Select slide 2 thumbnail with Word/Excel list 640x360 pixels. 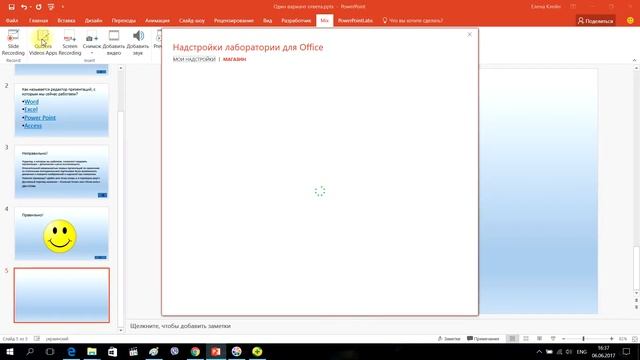(x=62, y=110)
